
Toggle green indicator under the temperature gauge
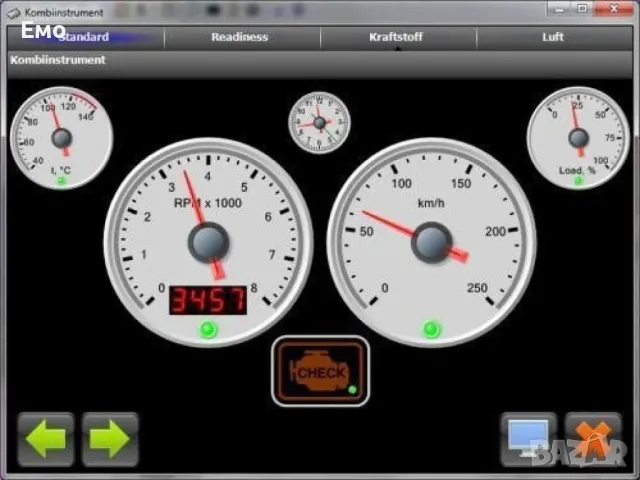[61, 181]
